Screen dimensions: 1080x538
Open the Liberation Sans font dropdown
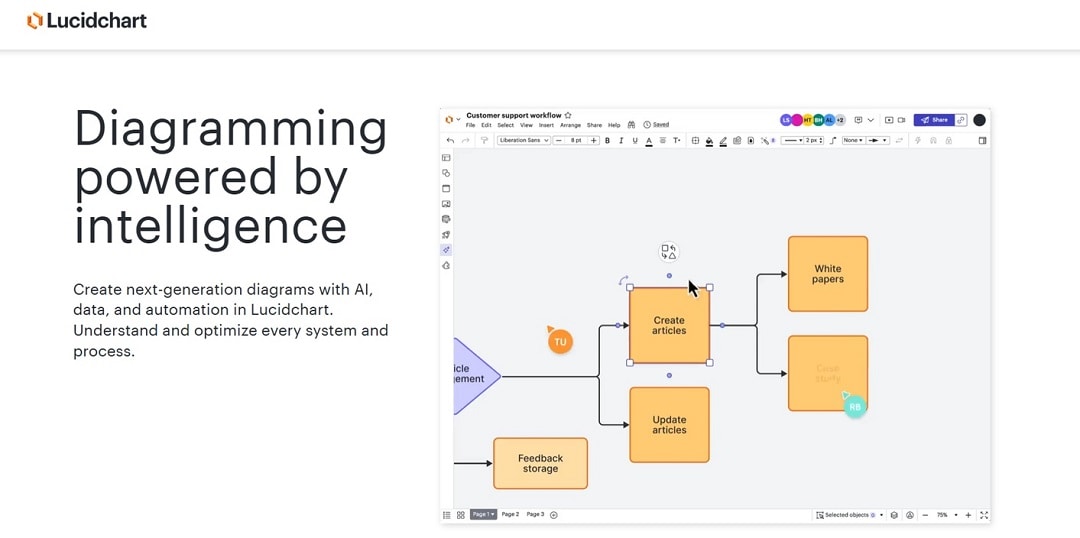[523, 141]
